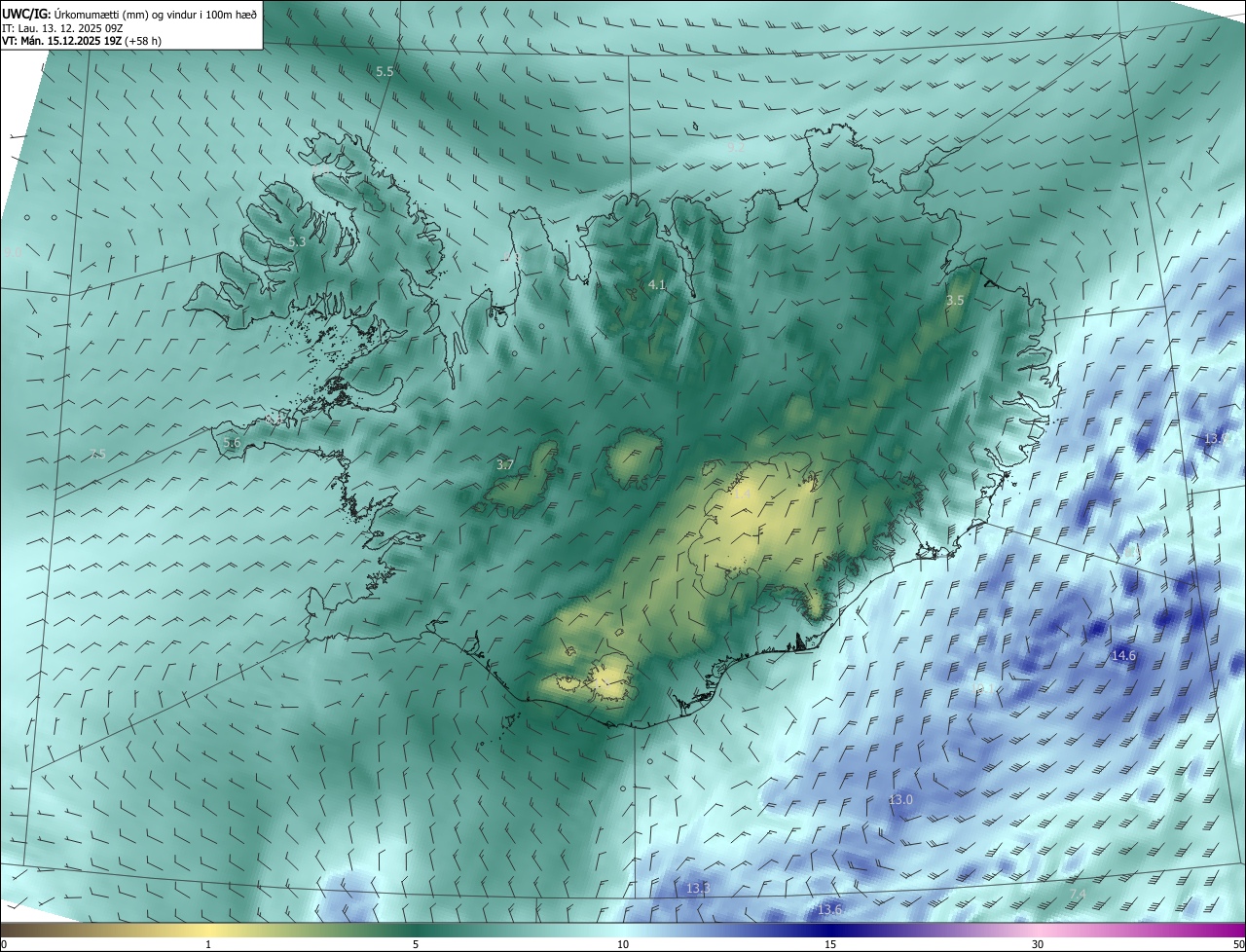Click the 5.3 value label on the Westfjords

coord(297,241)
